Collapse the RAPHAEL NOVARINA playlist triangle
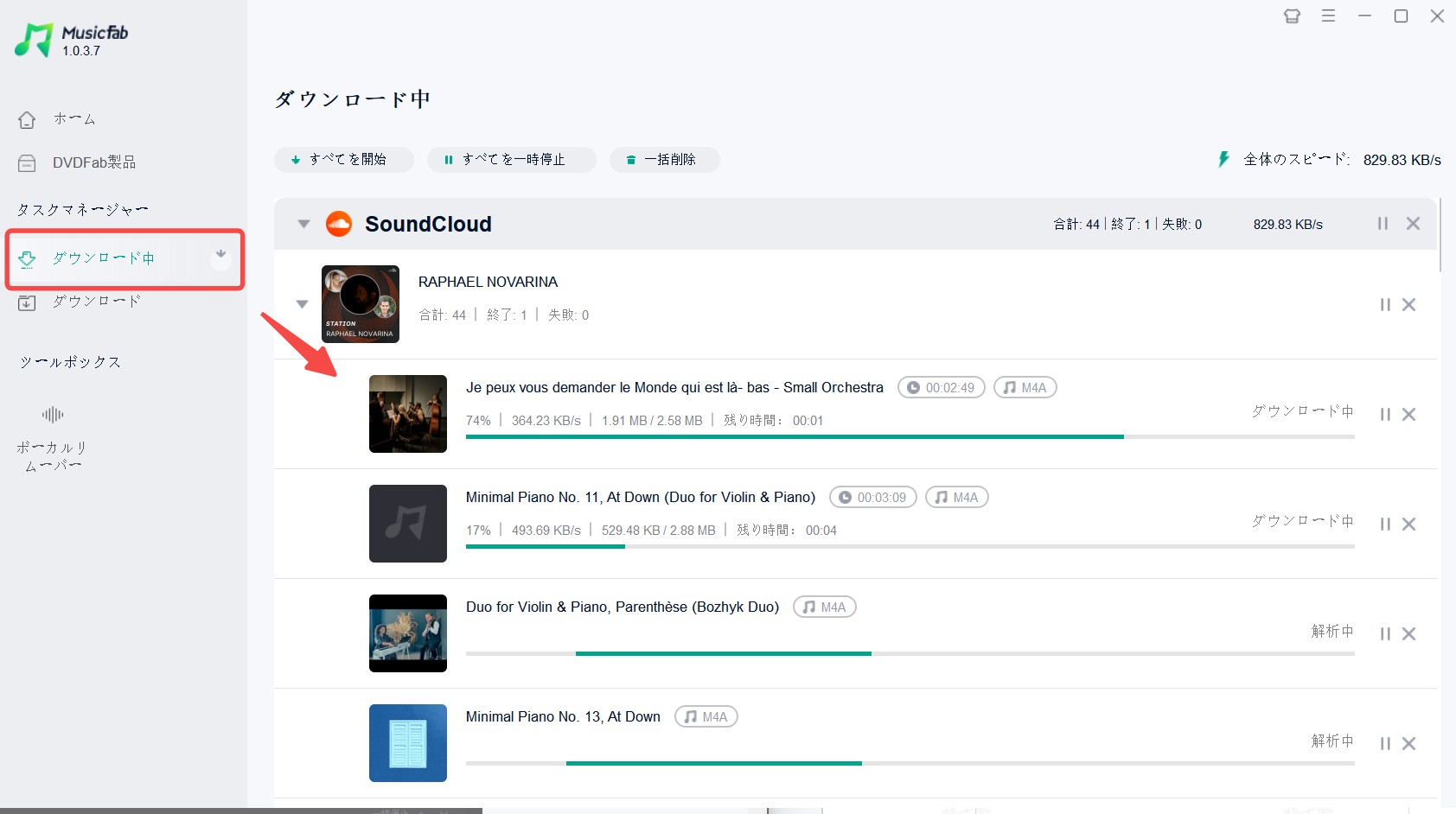The height and width of the screenshot is (814, 1456). pos(302,304)
